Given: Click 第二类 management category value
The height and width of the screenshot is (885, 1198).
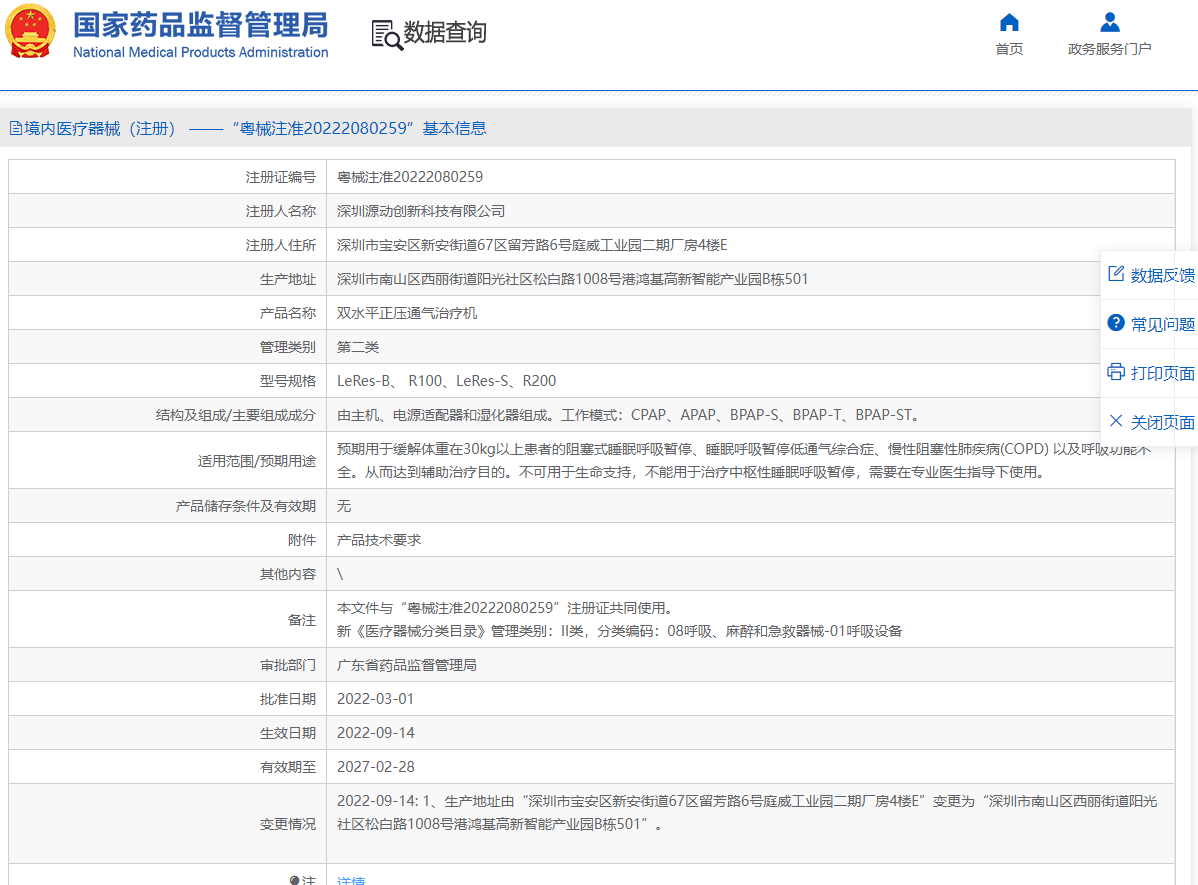Looking at the screenshot, I should coord(358,347).
